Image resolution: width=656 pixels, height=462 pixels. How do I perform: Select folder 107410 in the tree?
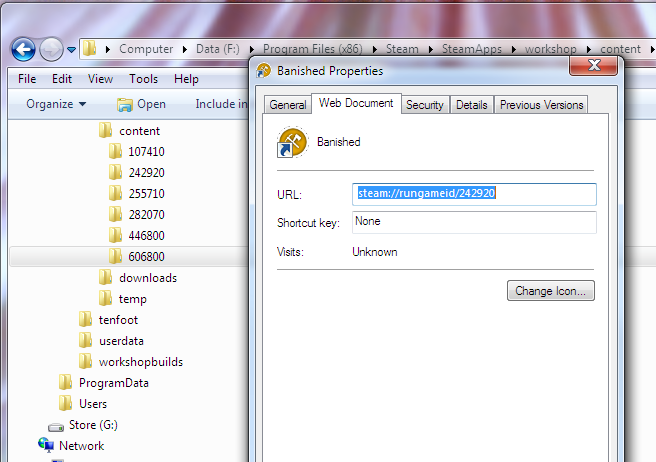point(146,151)
